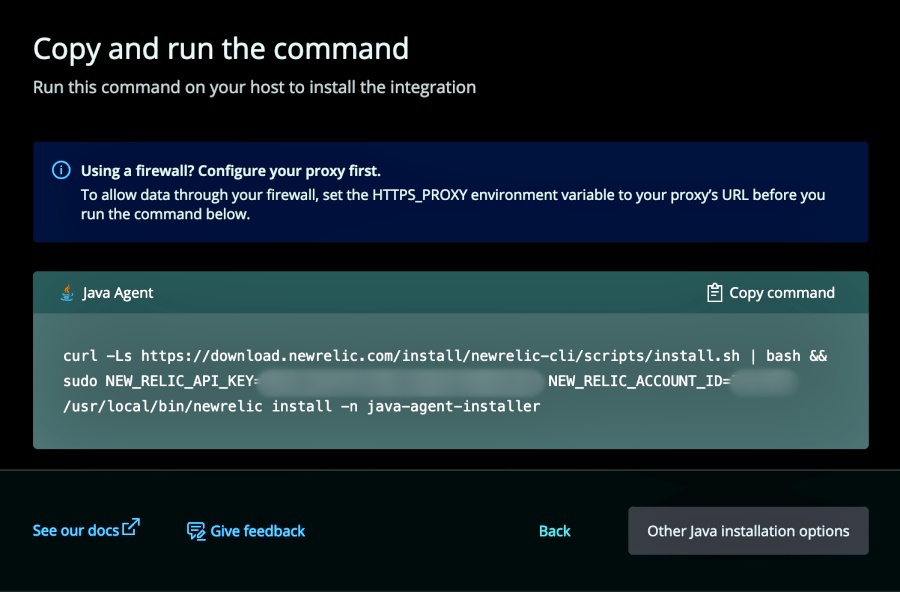Choose Other Java installation options
Viewport: 900px width, 592px height.
(x=748, y=531)
